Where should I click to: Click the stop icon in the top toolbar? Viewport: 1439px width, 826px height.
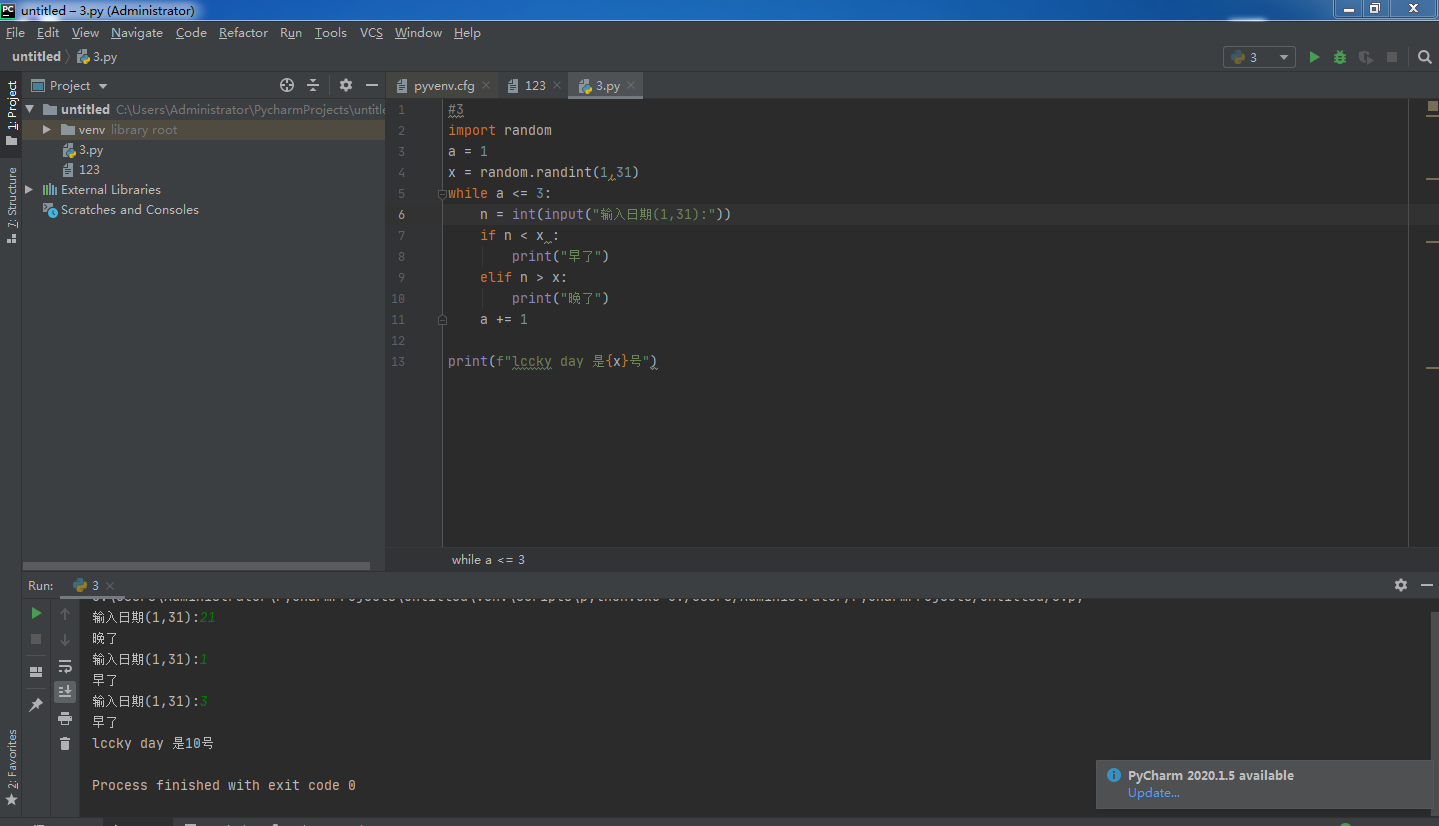pyautogui.click(x=1392, y=57)
